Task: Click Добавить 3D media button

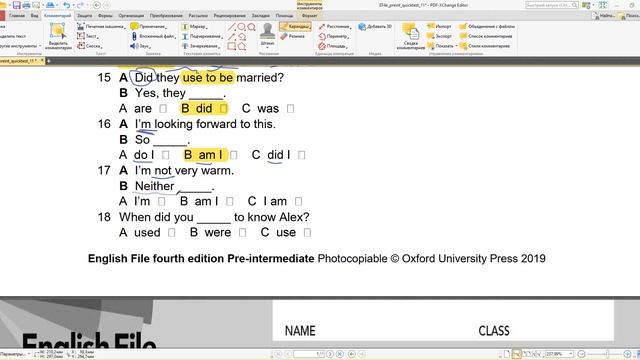Action: (375, 27)
